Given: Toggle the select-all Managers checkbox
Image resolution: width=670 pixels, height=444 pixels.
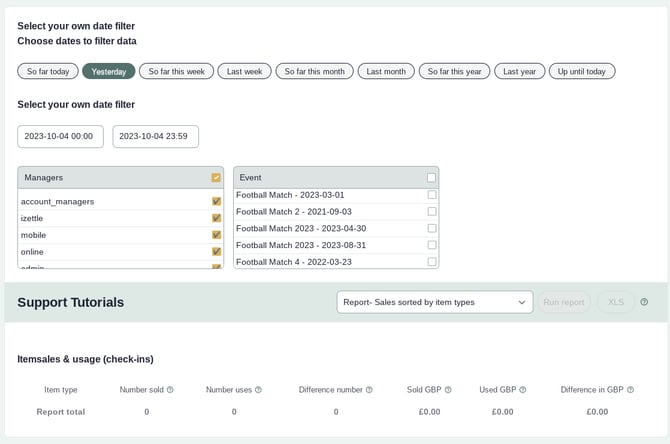Looking at the screenshot, I should (x=216, y=178).
